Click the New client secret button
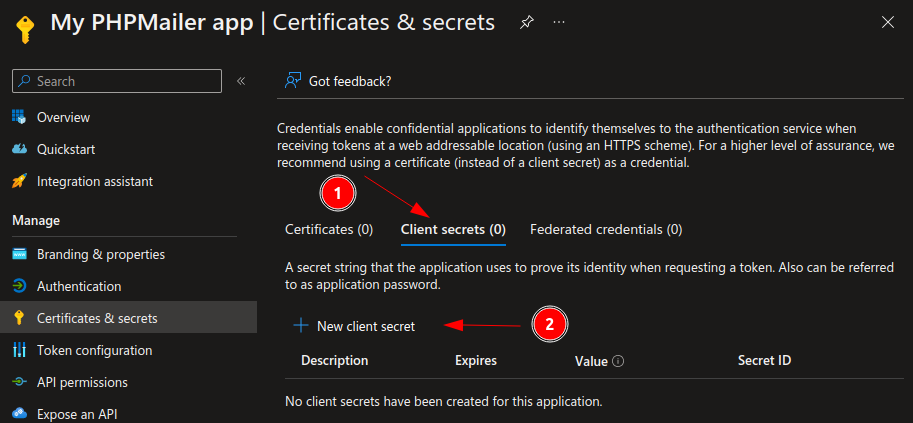This screenshot has height=423, width=913. (x=355, y=326)
